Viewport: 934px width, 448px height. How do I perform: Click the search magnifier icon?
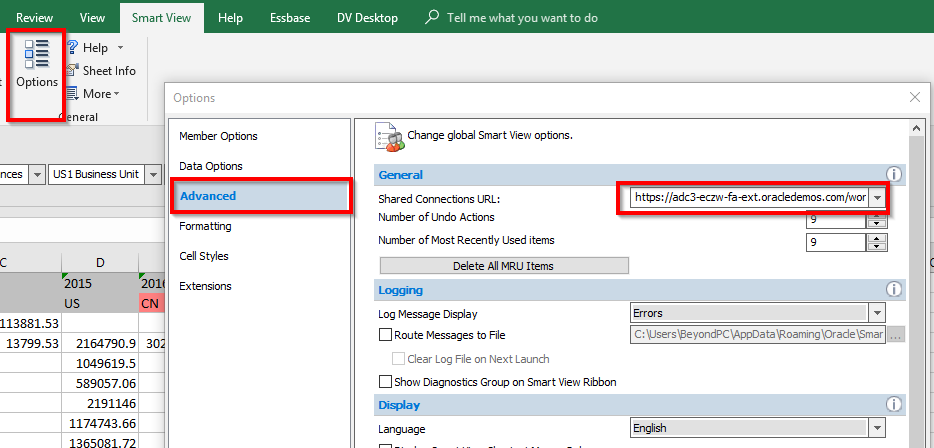[432, 17]
